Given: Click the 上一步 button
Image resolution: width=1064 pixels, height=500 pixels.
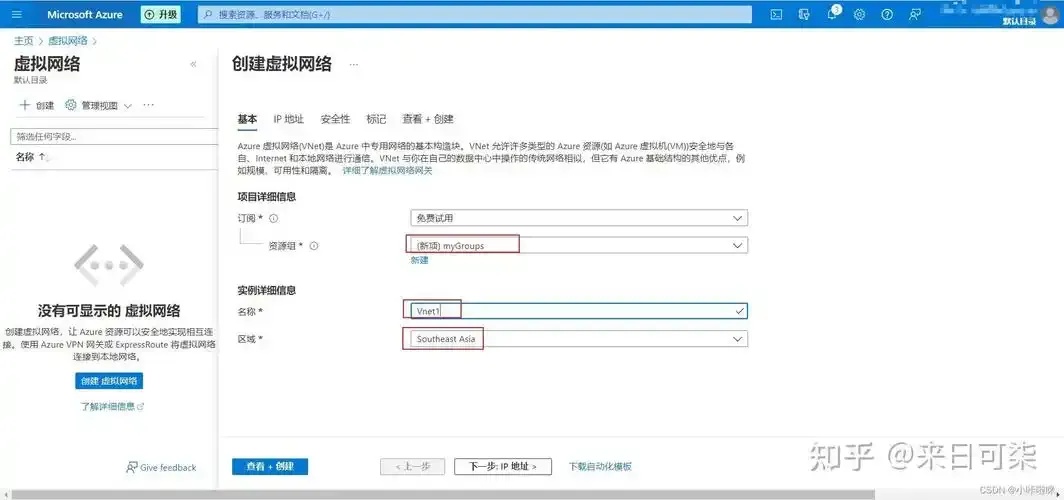Looking at the screenshot, I should 413,467.
